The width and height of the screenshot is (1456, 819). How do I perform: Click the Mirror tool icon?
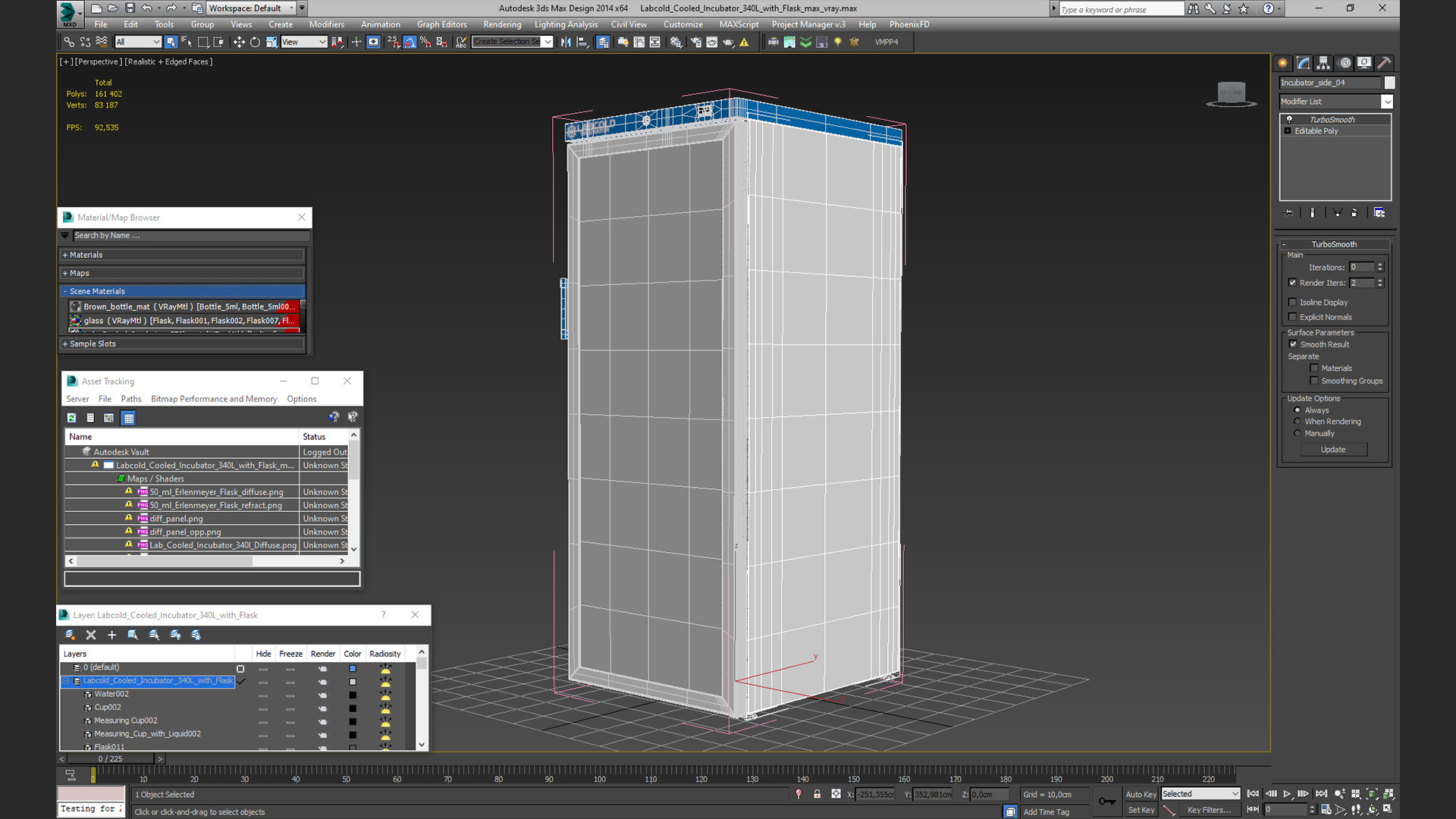point(566,42)
